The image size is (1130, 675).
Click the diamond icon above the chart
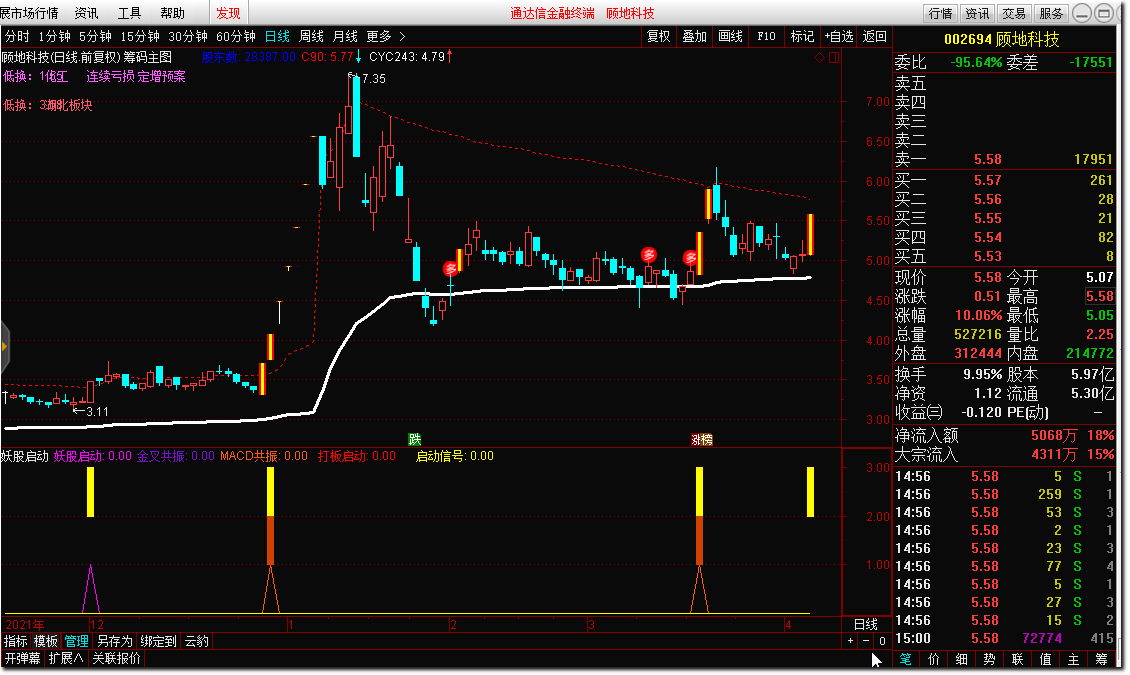[819, 58]
